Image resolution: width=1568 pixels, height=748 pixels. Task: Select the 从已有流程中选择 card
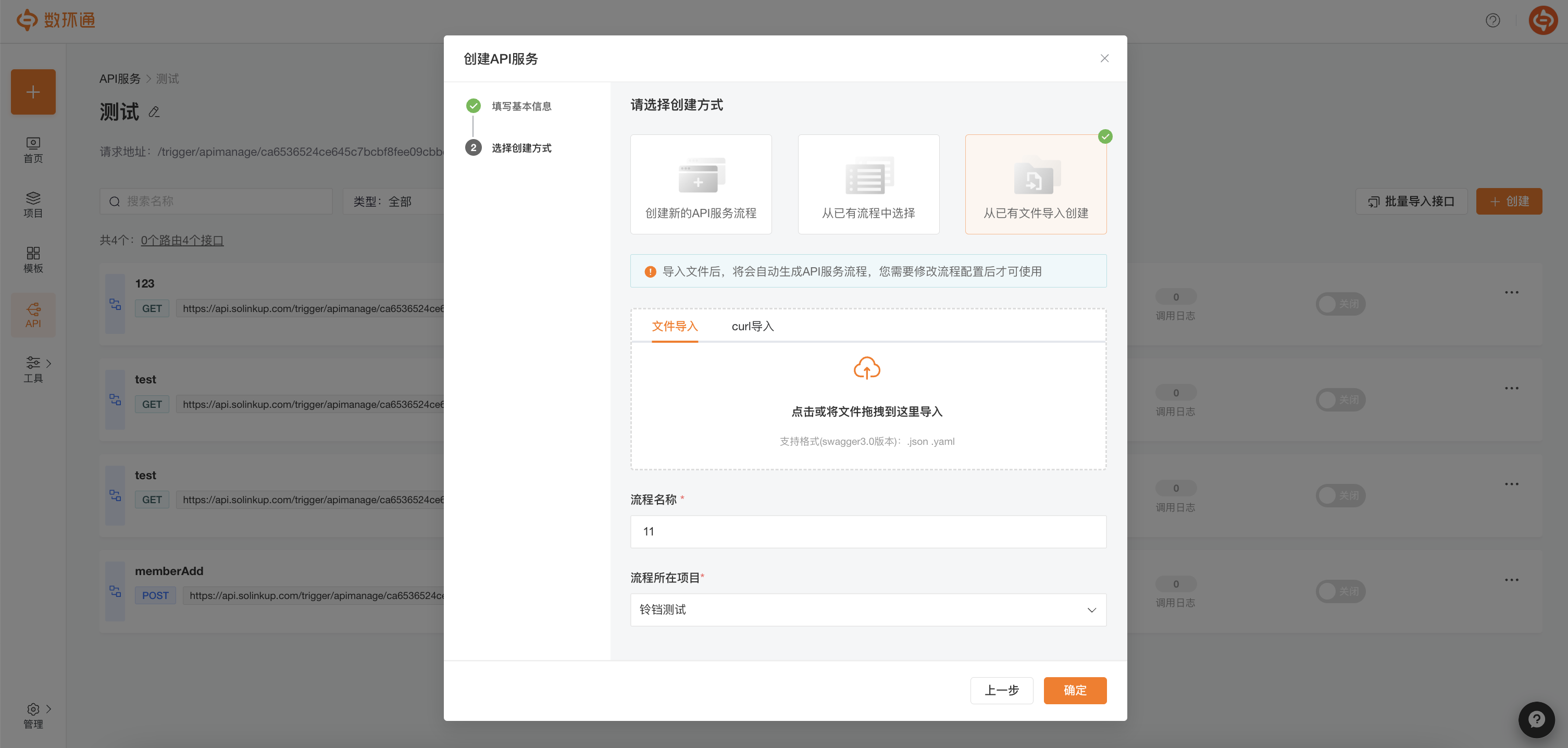click(868, 184)
